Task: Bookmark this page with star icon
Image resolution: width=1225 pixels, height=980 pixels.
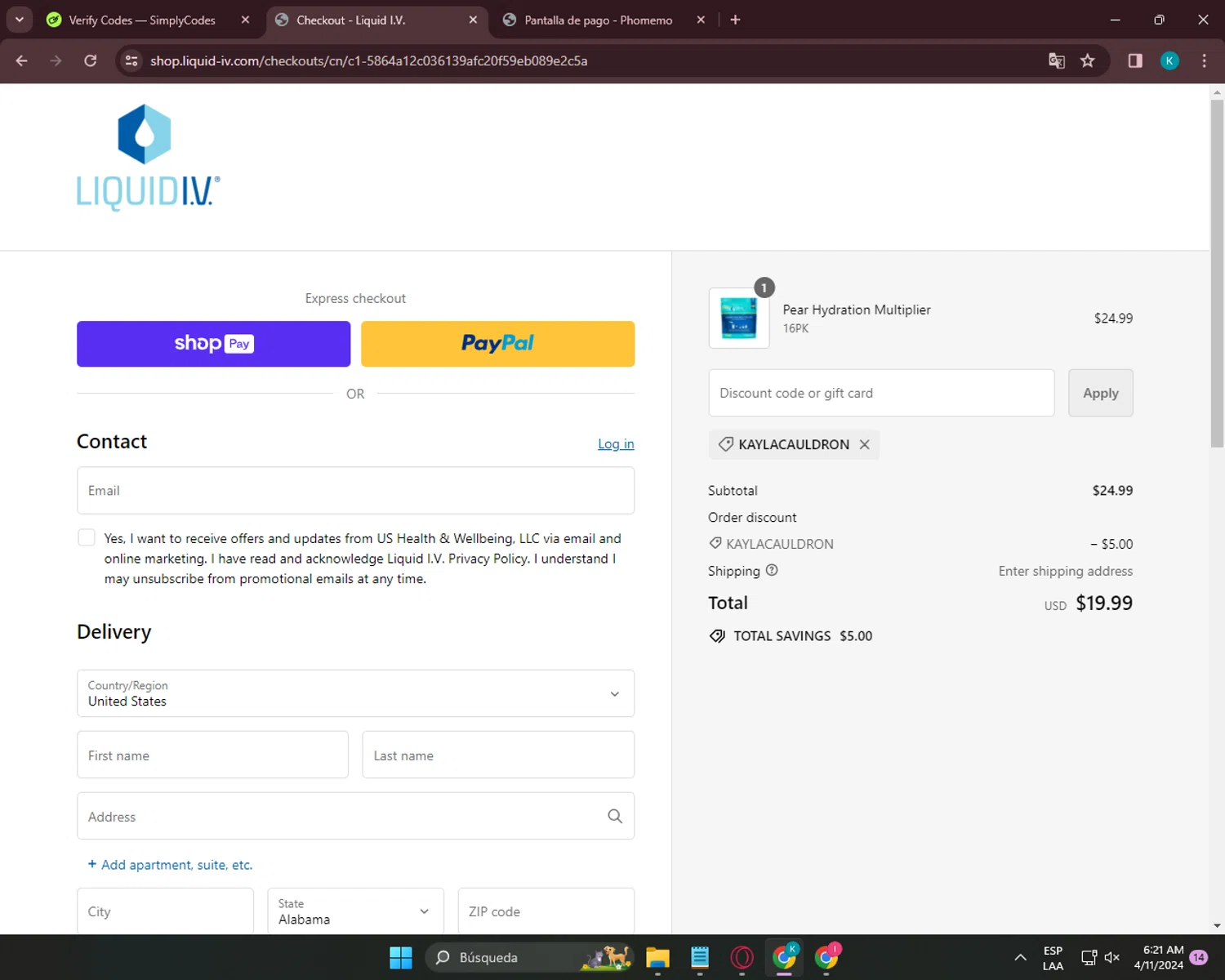Action: [x=1088, y=60]
